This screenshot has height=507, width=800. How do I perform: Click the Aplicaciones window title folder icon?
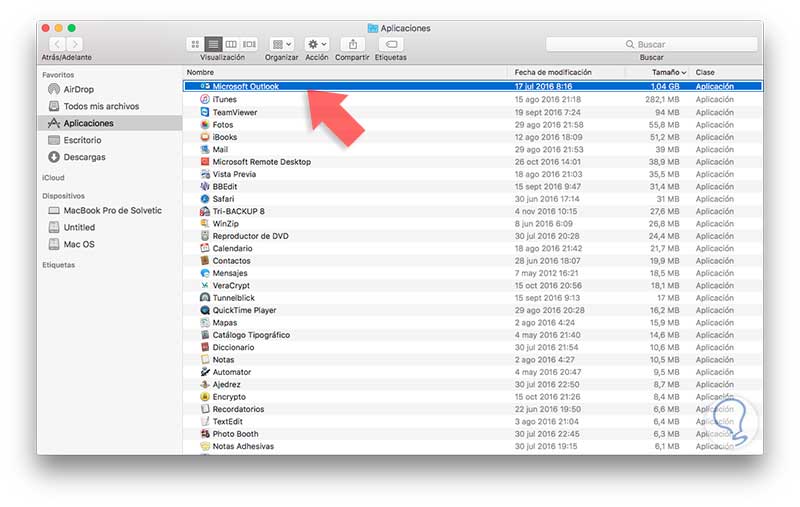point(373,28)
